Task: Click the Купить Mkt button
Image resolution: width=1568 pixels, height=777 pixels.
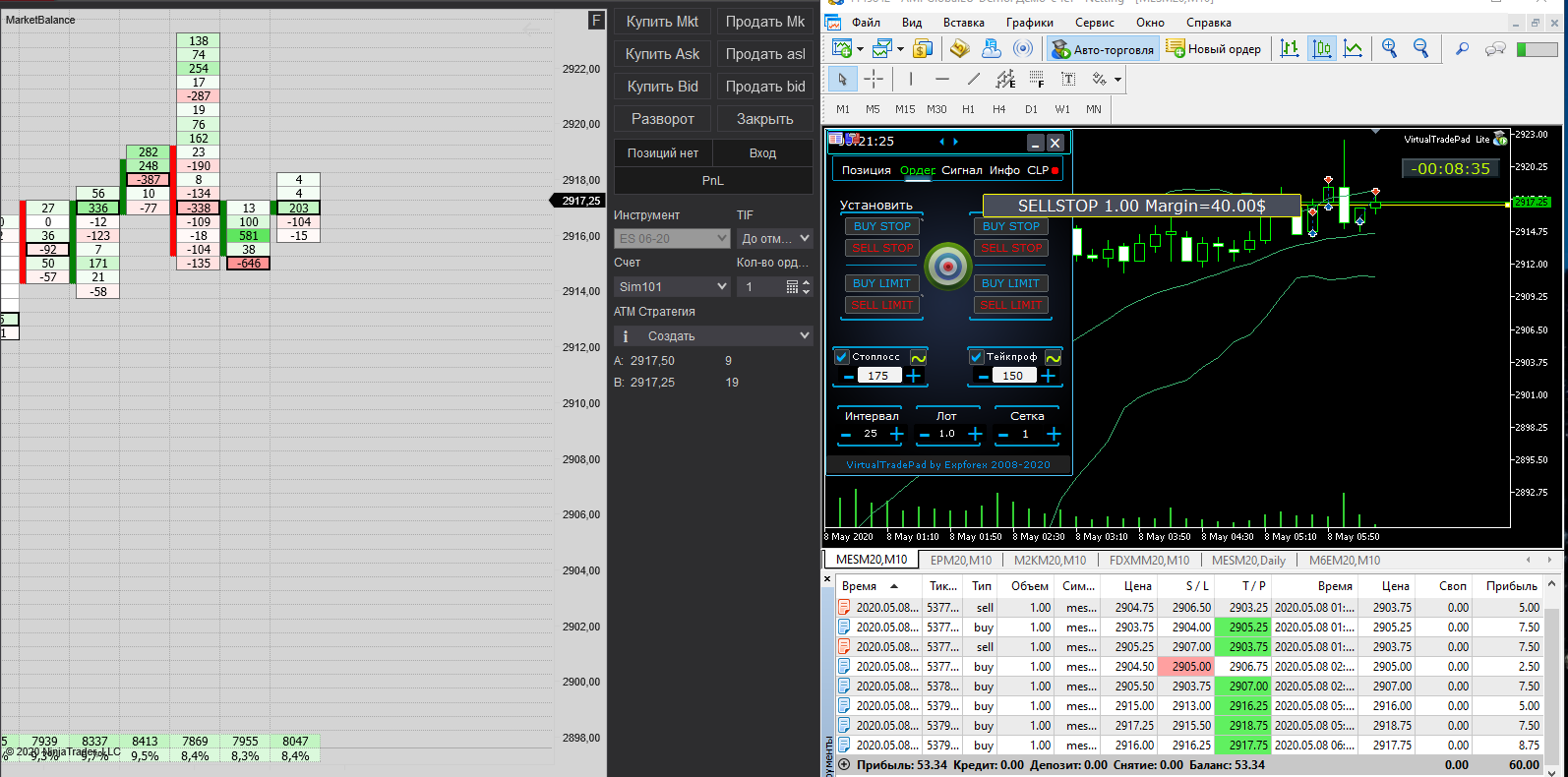Action: coord(662,22)
